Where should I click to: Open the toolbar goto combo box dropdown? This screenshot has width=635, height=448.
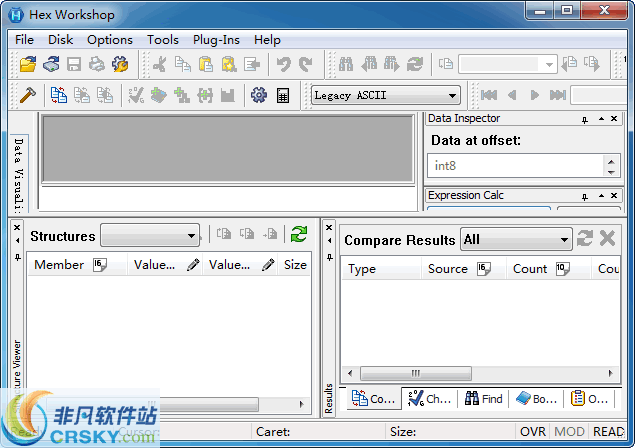pos(549,65)
